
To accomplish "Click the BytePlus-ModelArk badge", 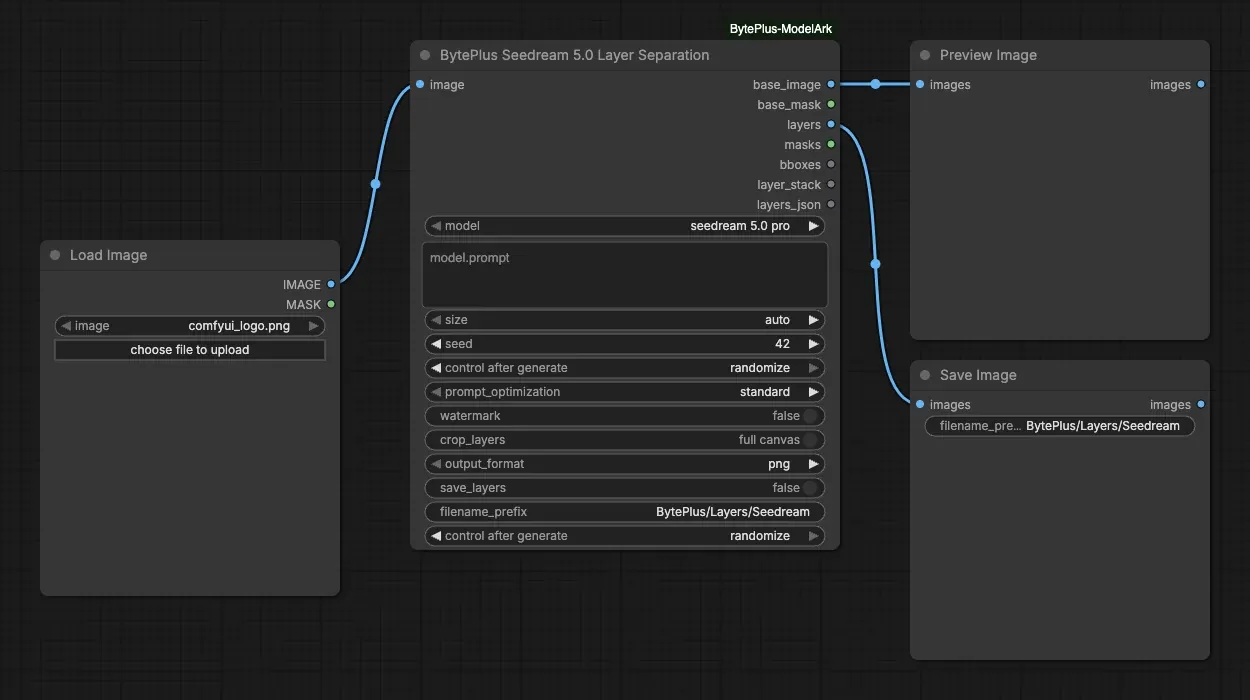I will (781, 29).
